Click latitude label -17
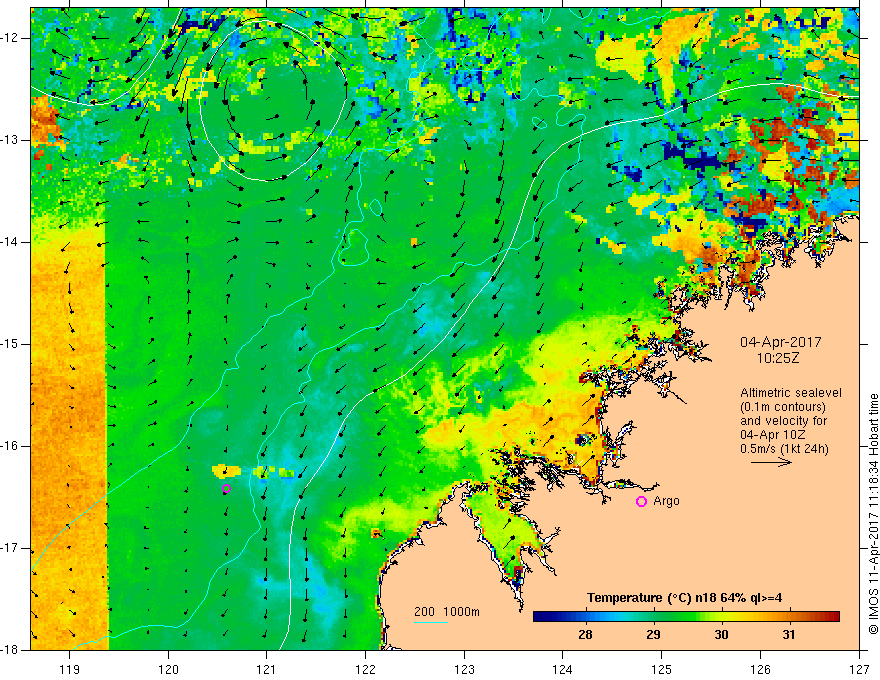880x680 pixels. (x=10, y=548)
